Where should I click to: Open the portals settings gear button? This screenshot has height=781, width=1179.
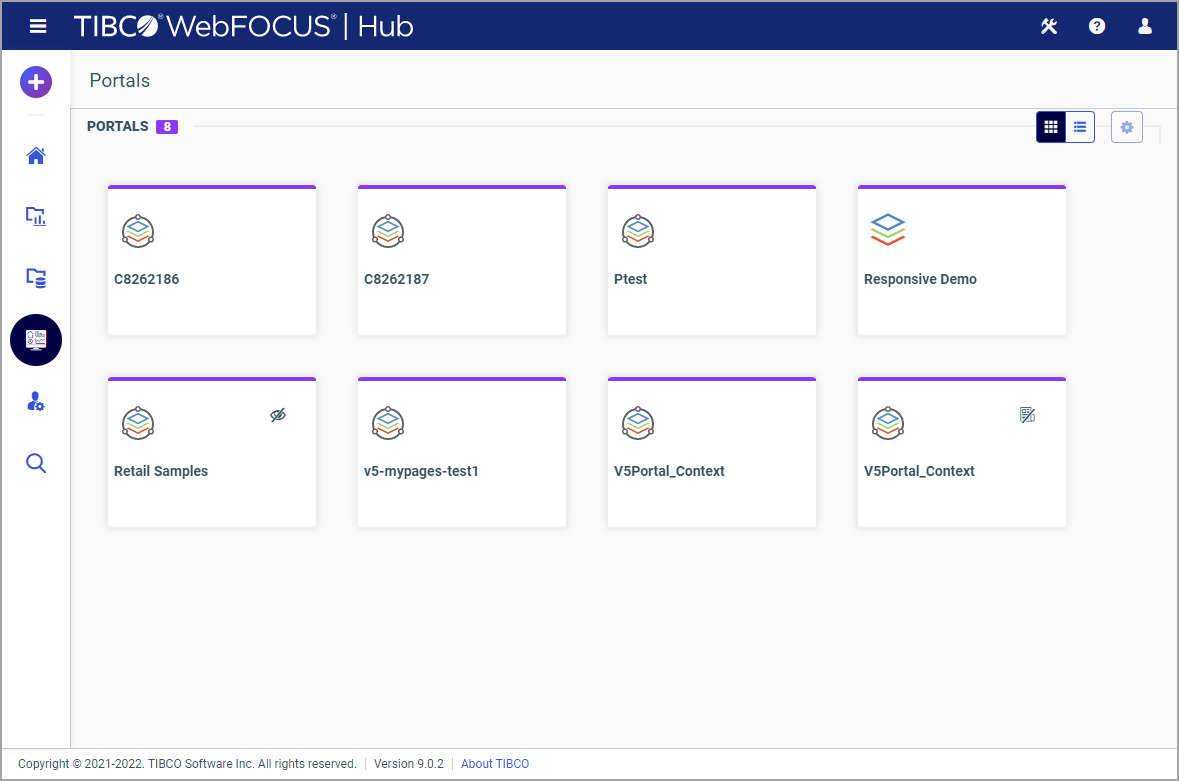pos(1127,127)
